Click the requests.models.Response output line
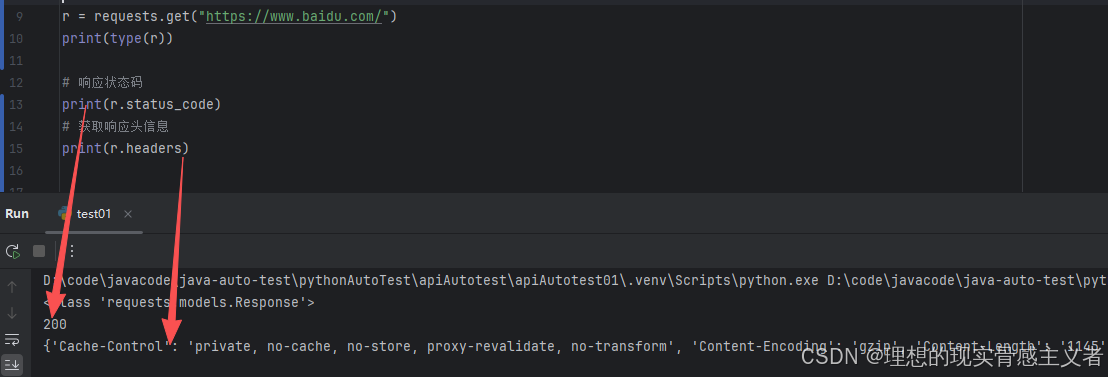This screenshot has width=1108, height=377. tap(179, 303)
